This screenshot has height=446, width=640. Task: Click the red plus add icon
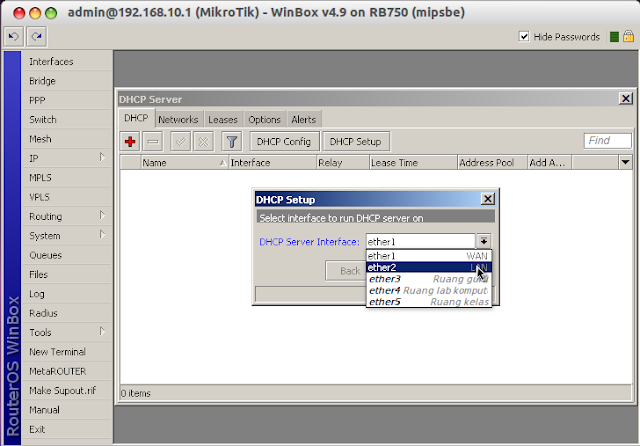click(130, 142)
